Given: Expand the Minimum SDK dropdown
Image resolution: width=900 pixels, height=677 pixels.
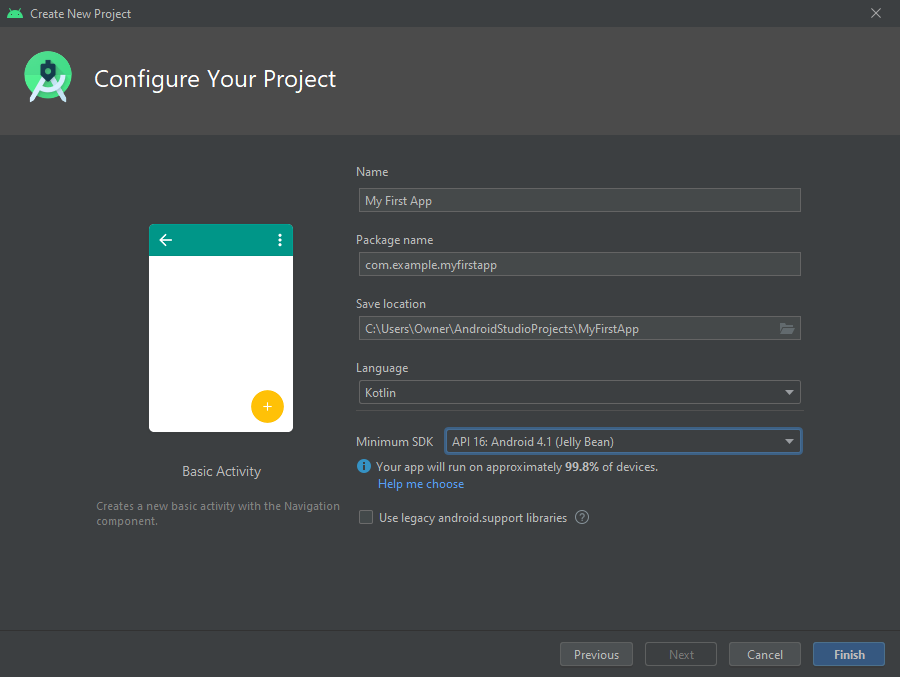Looking at the screenshot, I should tap(622, 441).
